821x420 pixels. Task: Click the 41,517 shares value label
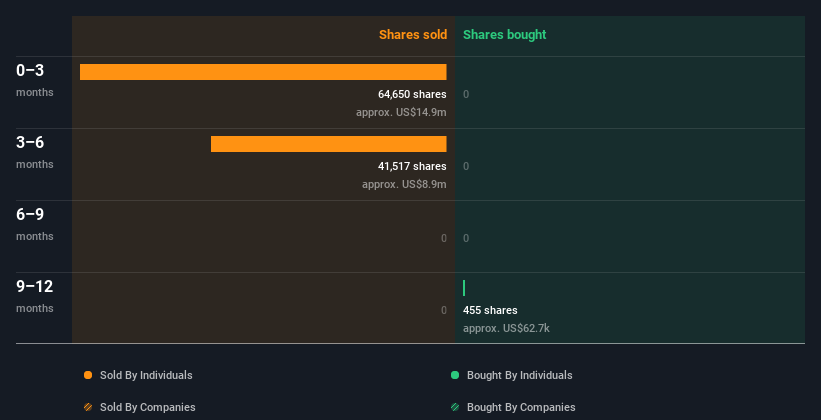tap(405, 166)
